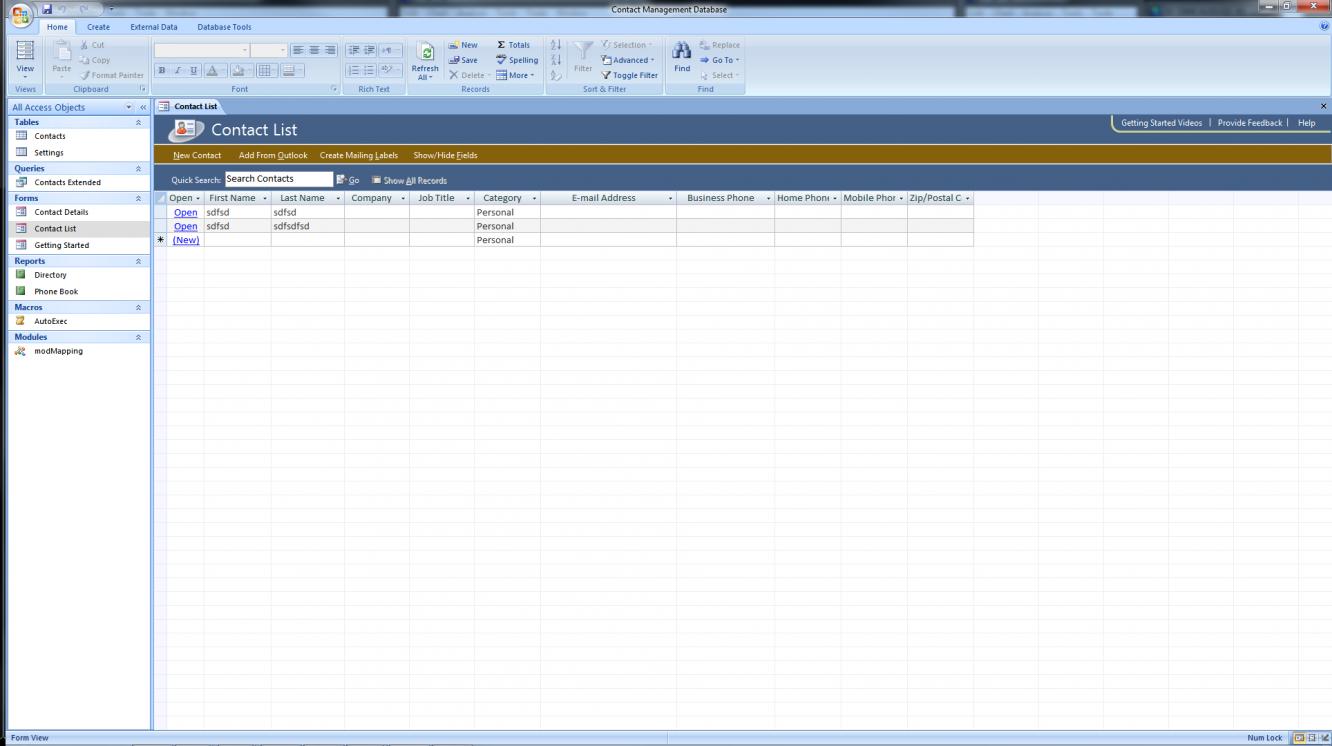
Task: Save via Quick Access toolbar disk icon
Action: [47, 10]
